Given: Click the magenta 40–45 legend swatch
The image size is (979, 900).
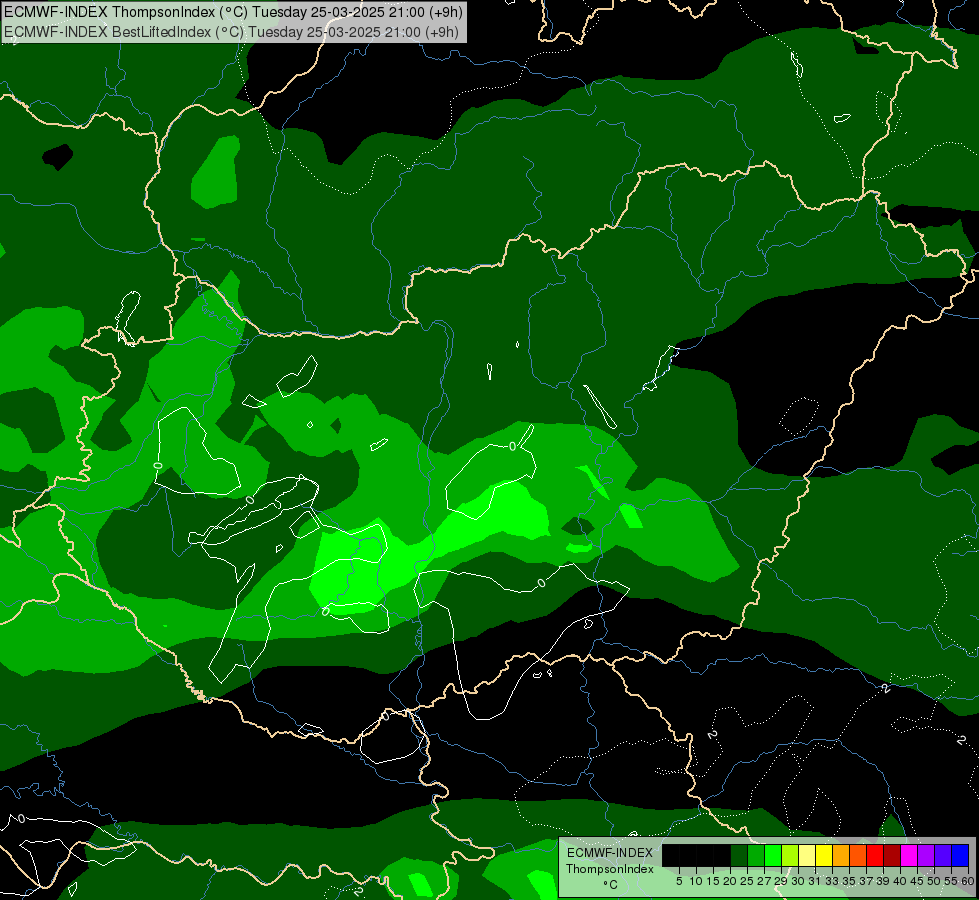Looking at the screenshot, I should tap(909, 855).
